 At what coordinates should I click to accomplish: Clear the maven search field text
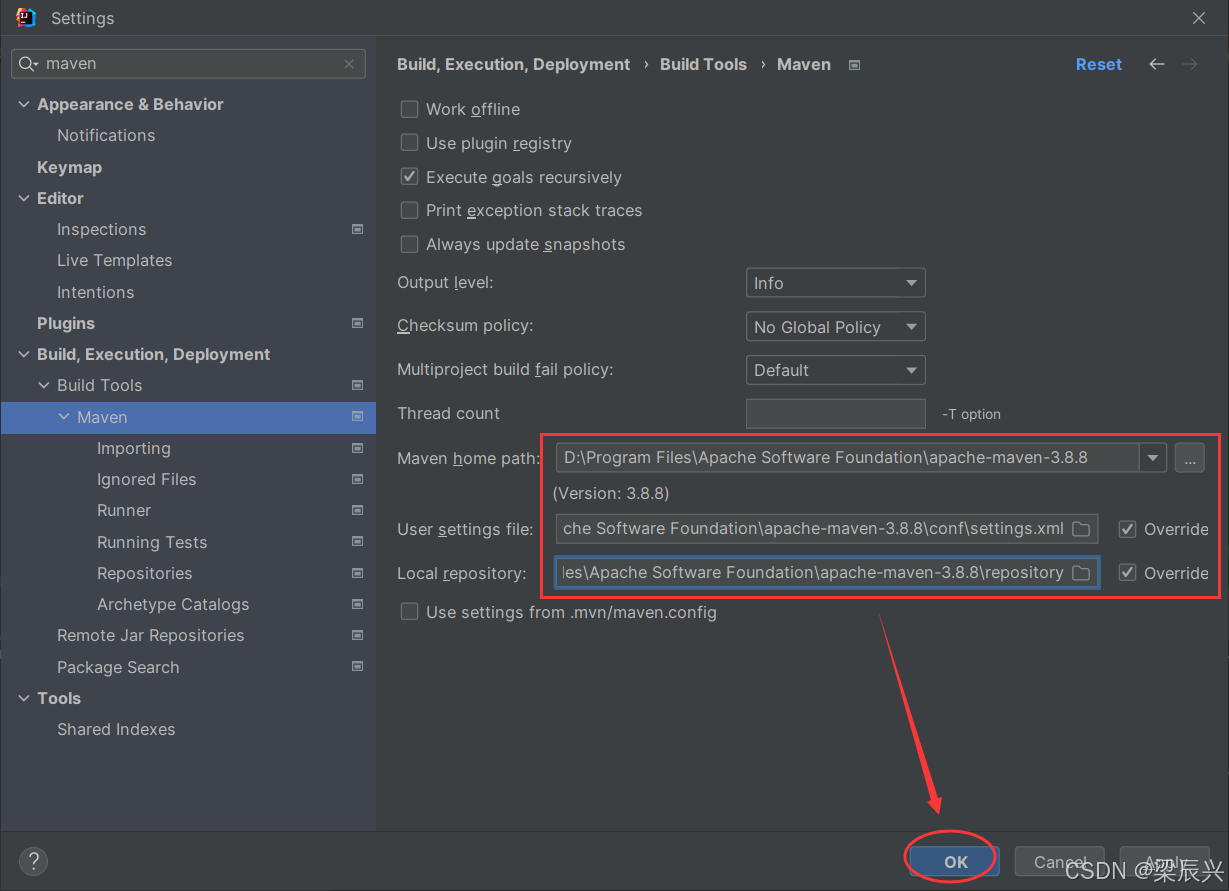click(x=349, y=64)
